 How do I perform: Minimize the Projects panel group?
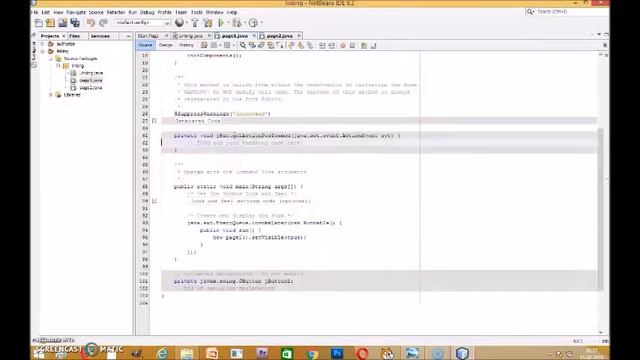click(x=128, y=36)
